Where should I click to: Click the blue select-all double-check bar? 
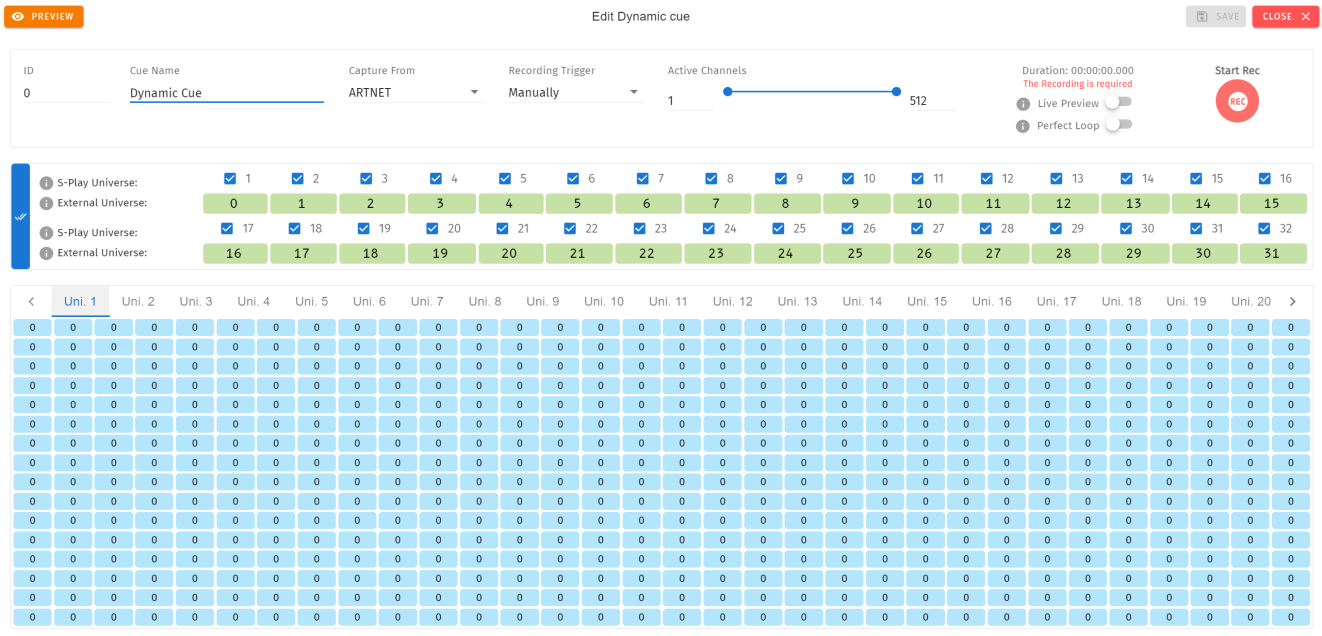(20, 216)
